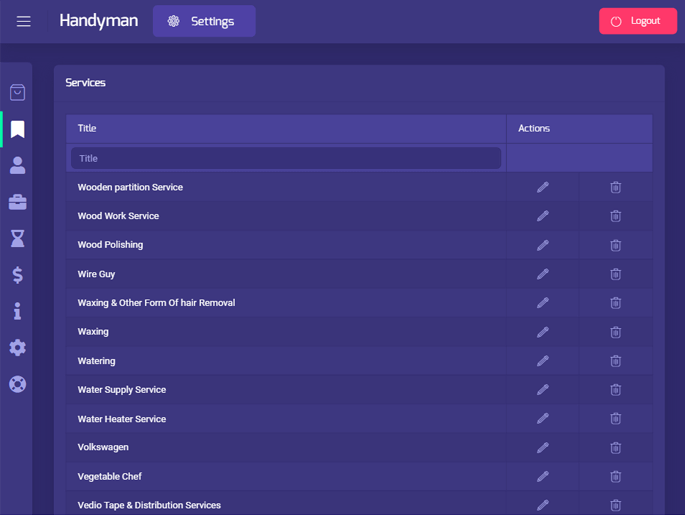Open the user profile sidebar icon
Screen dimensions: 685x515
point(17,165)
